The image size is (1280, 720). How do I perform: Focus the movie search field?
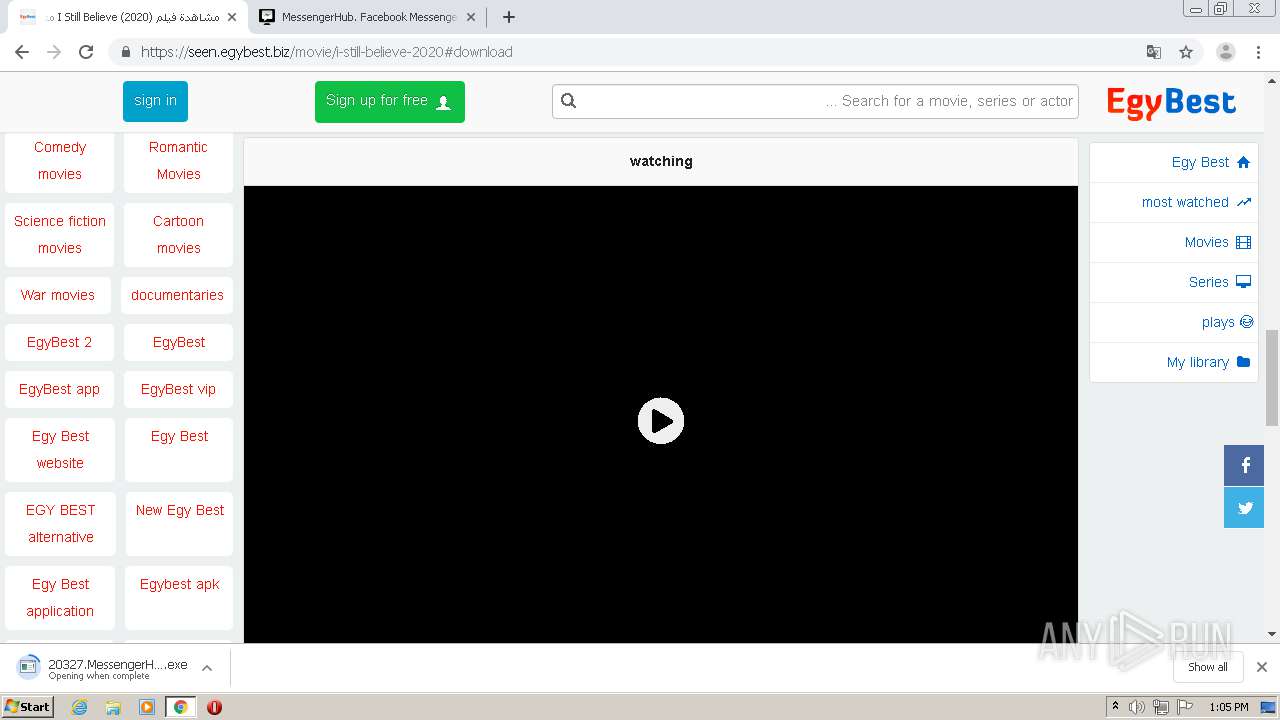point(815,101)
